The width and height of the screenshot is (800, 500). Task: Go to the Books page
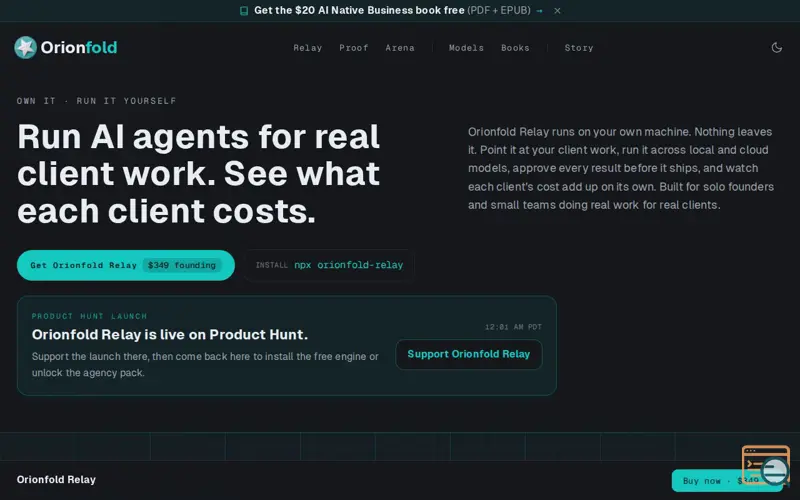coord(515,48)
